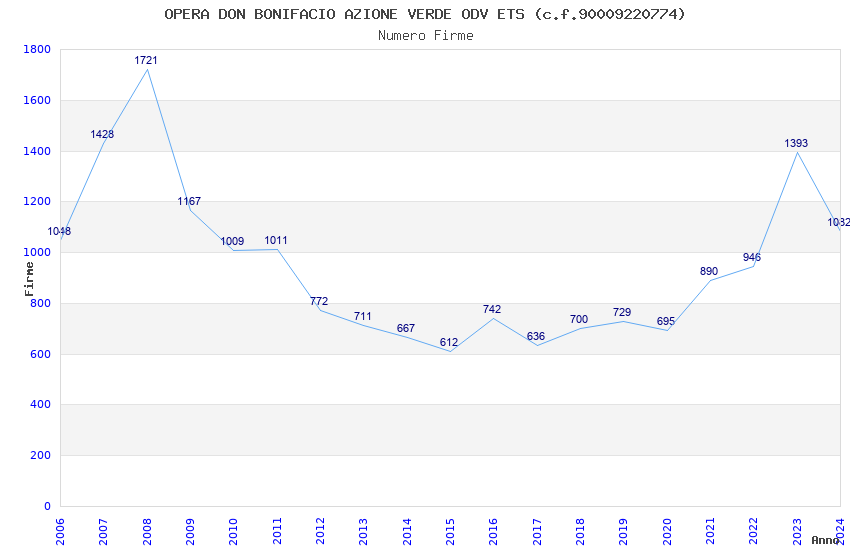Click the data label 1393

pos(796,143)
